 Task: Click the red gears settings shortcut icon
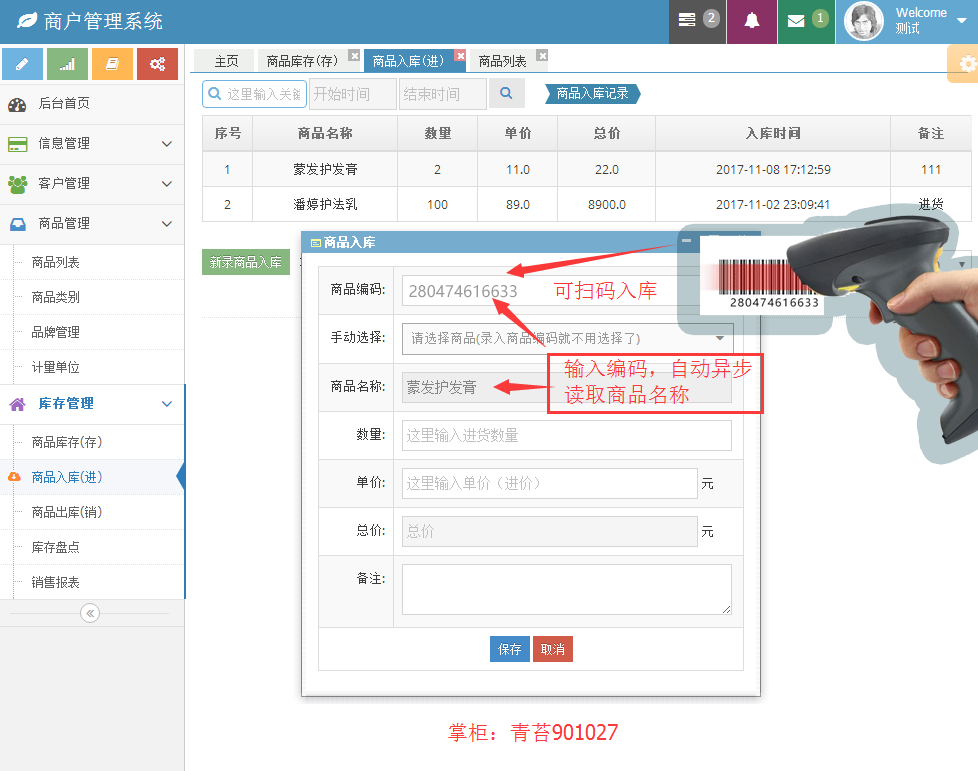click(x=157, y=64)
